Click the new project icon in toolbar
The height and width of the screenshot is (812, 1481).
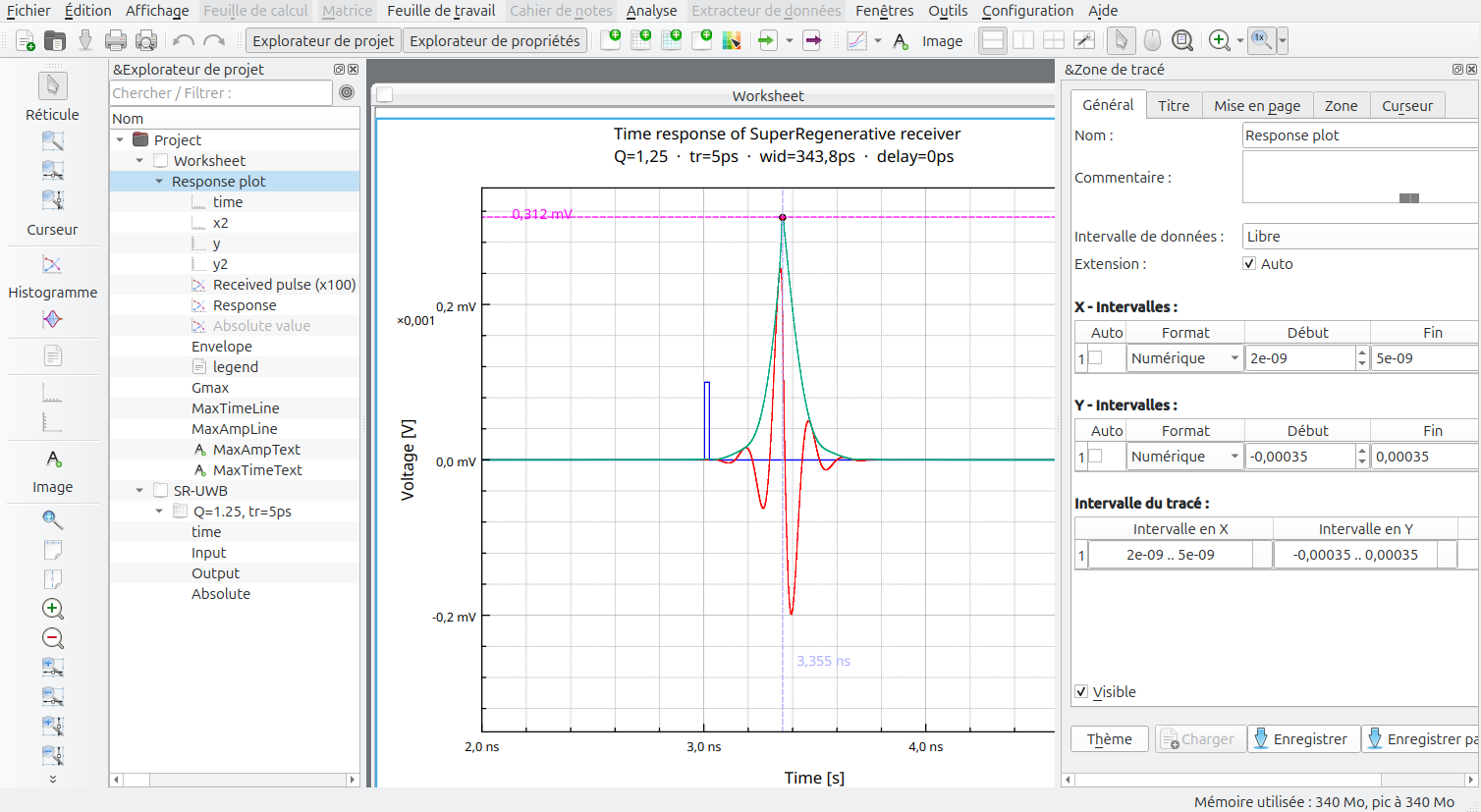tap(26, 41)
